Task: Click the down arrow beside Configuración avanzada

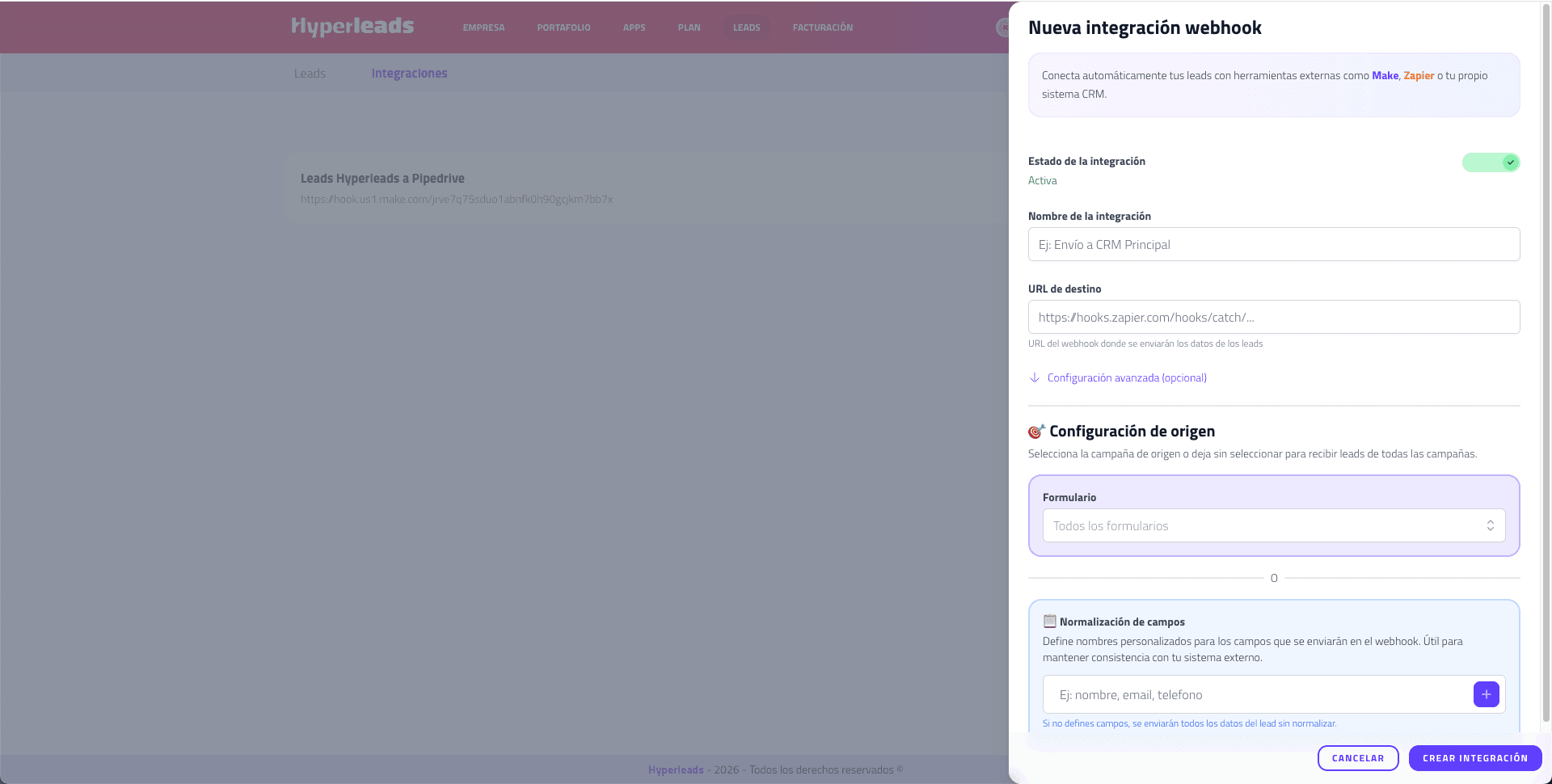Action: 1035,377
